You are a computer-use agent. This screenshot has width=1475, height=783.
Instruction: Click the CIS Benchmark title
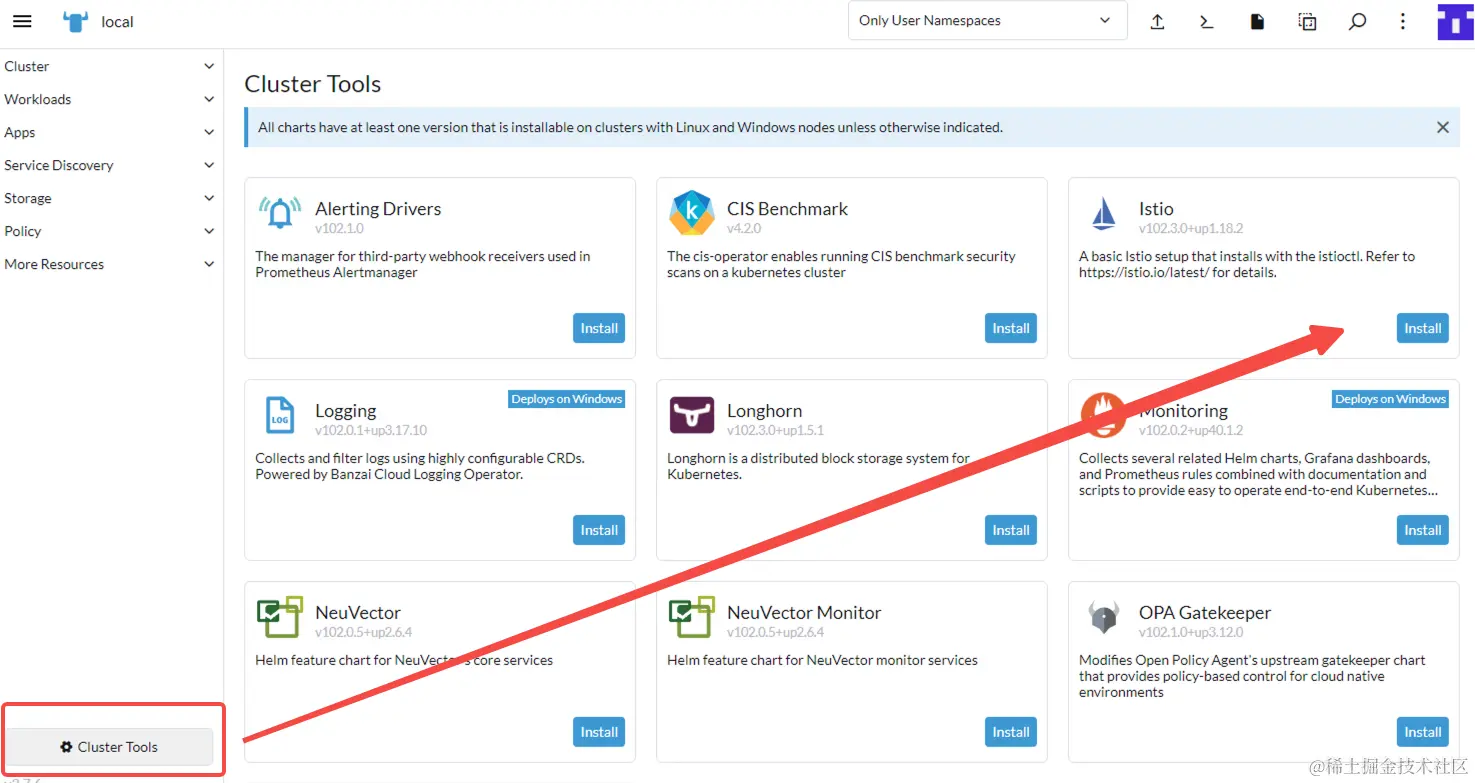(787, 208)
